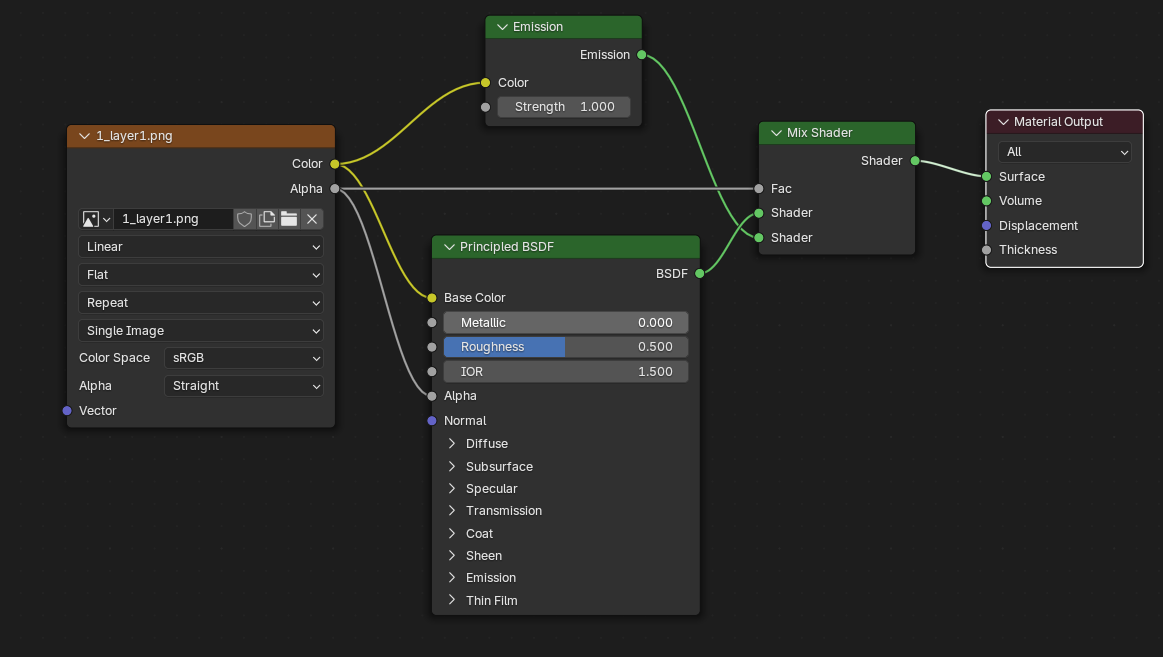Open the sRGB Color Space dropdown
This screenshot has width=1163, height=657.
(243, 357)
